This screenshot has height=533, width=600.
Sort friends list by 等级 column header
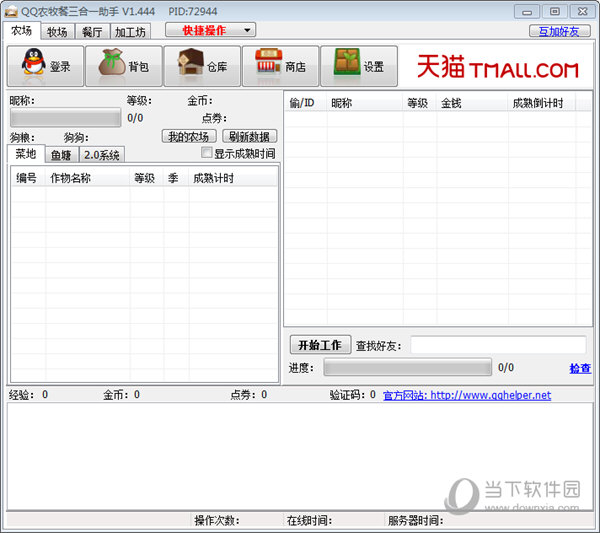420,103
